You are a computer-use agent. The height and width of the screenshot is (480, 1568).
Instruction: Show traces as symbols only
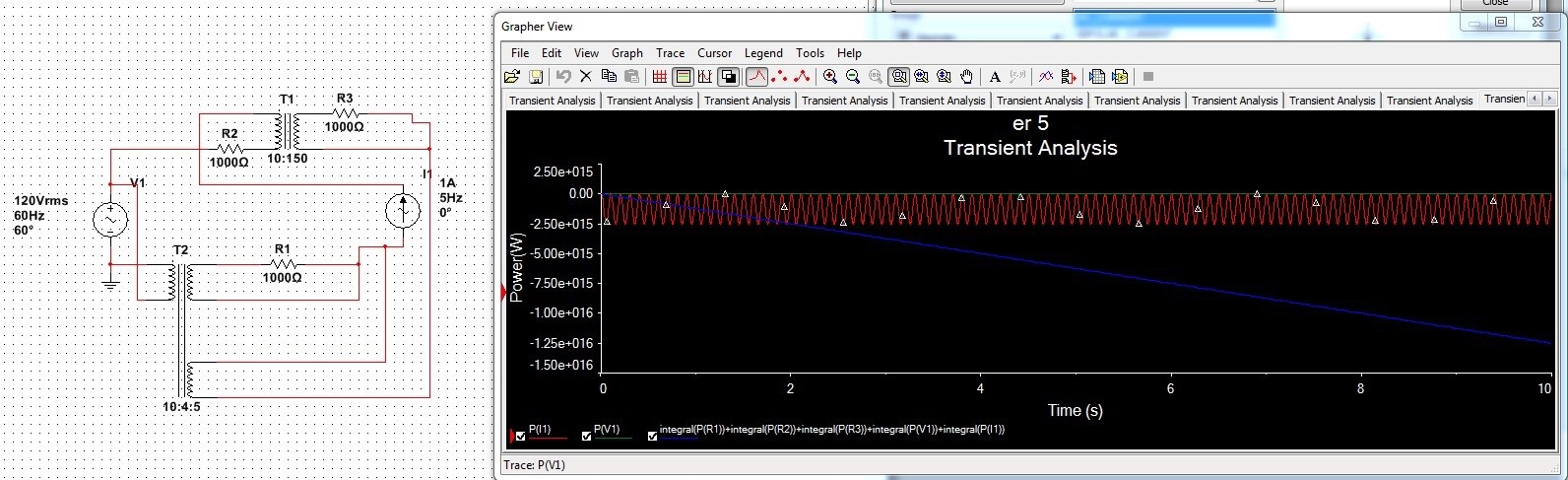click(x=779, y=77)
